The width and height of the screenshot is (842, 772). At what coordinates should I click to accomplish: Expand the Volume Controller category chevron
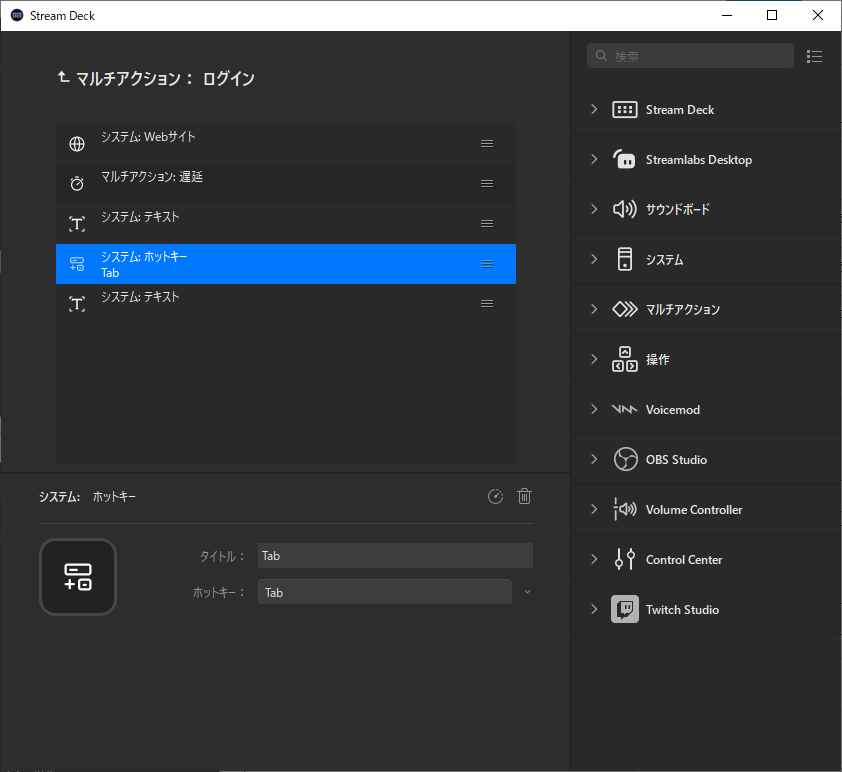click(594, 509)
